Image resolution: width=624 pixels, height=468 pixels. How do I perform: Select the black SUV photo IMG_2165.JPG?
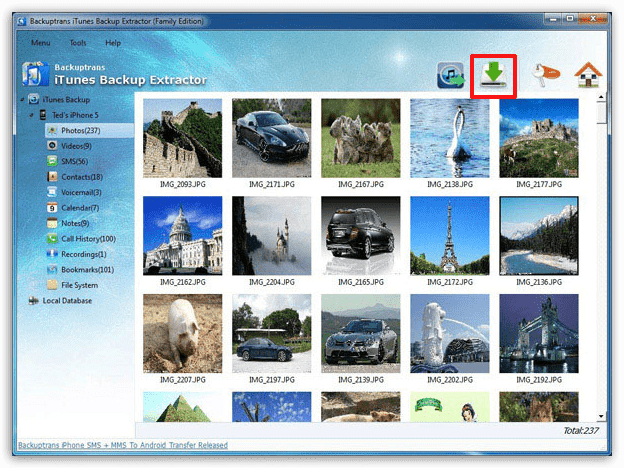361,236
